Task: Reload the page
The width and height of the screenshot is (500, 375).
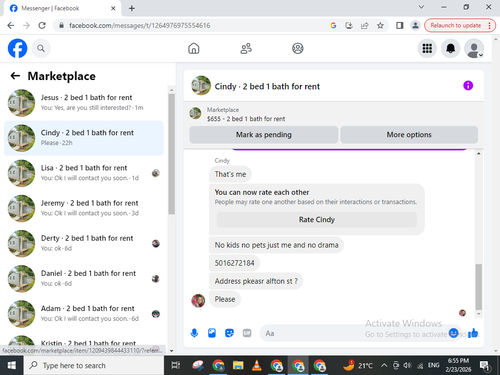Action: (x=42, y=25)
